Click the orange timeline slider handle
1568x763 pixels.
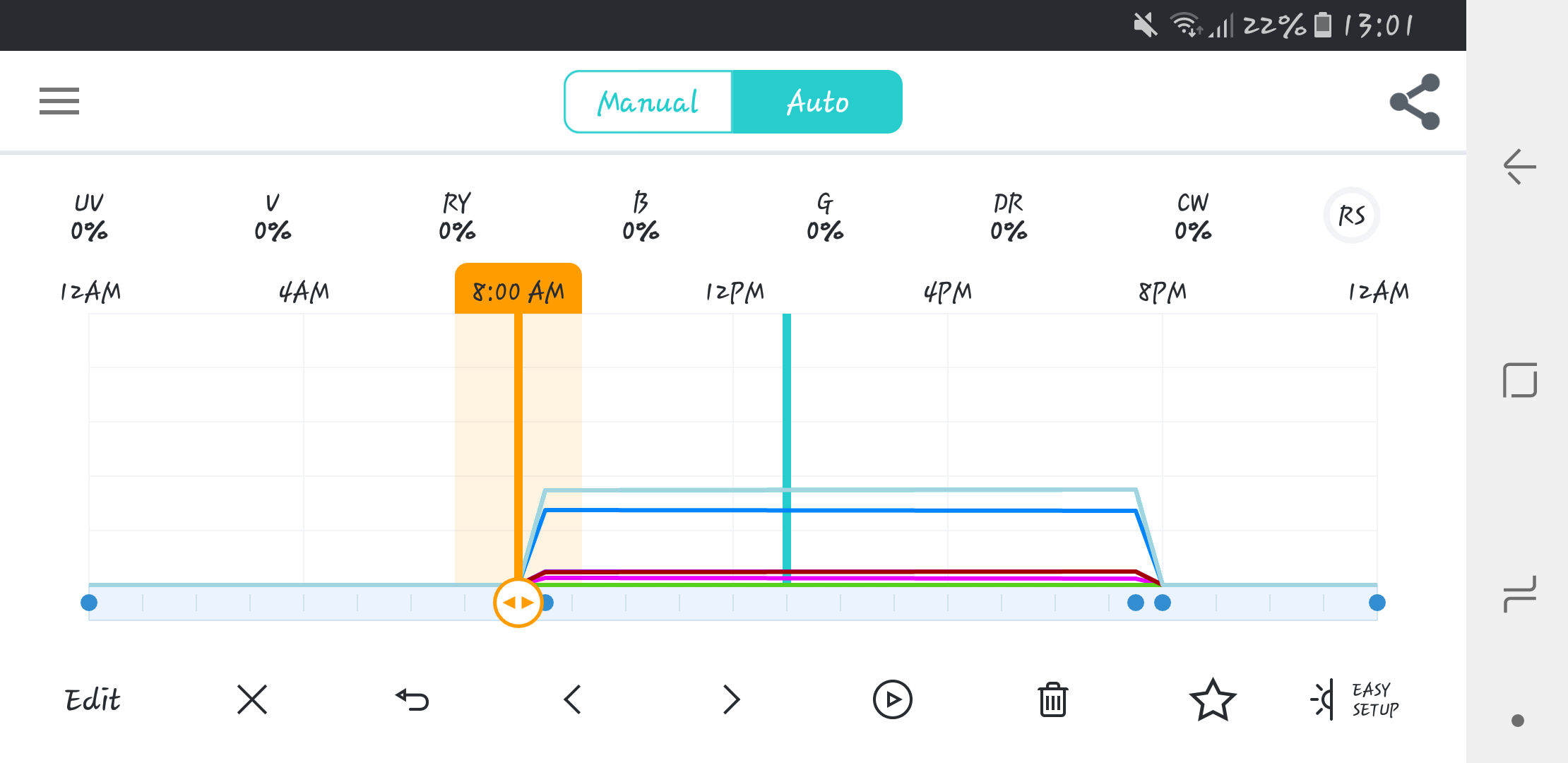click(x=518, y=603)
